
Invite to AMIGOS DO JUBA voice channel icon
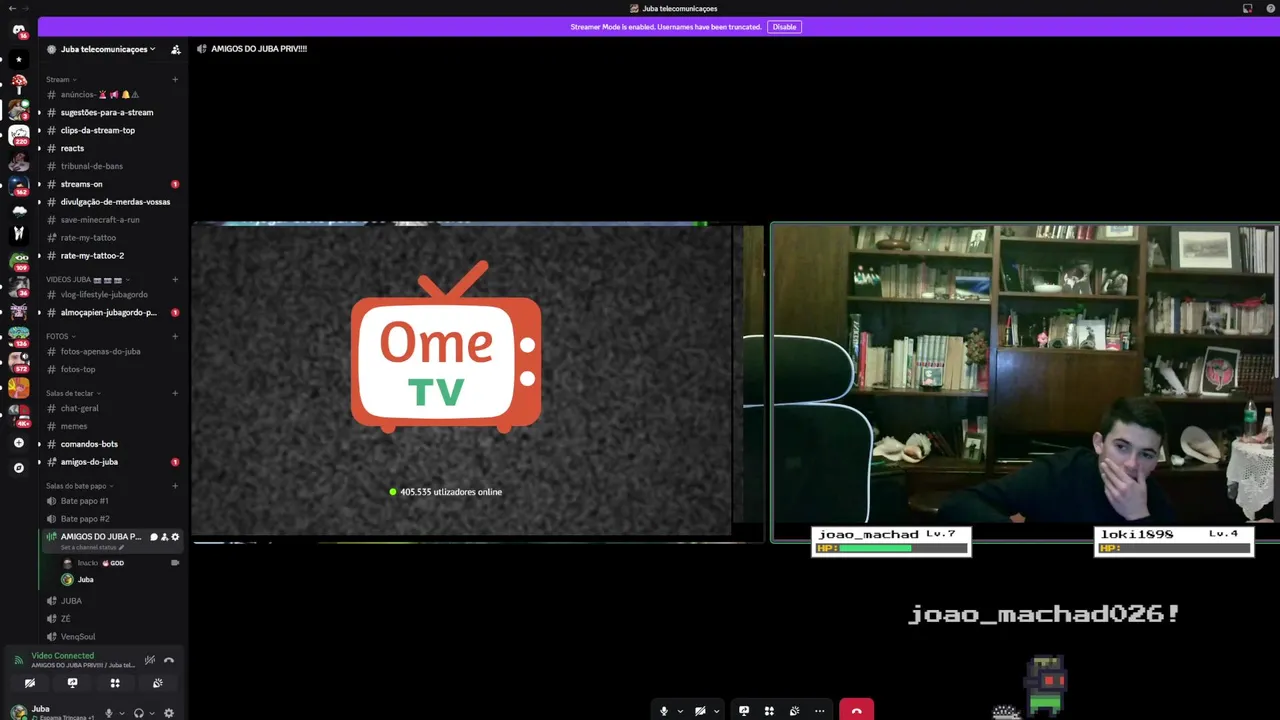tap(165, 537)
